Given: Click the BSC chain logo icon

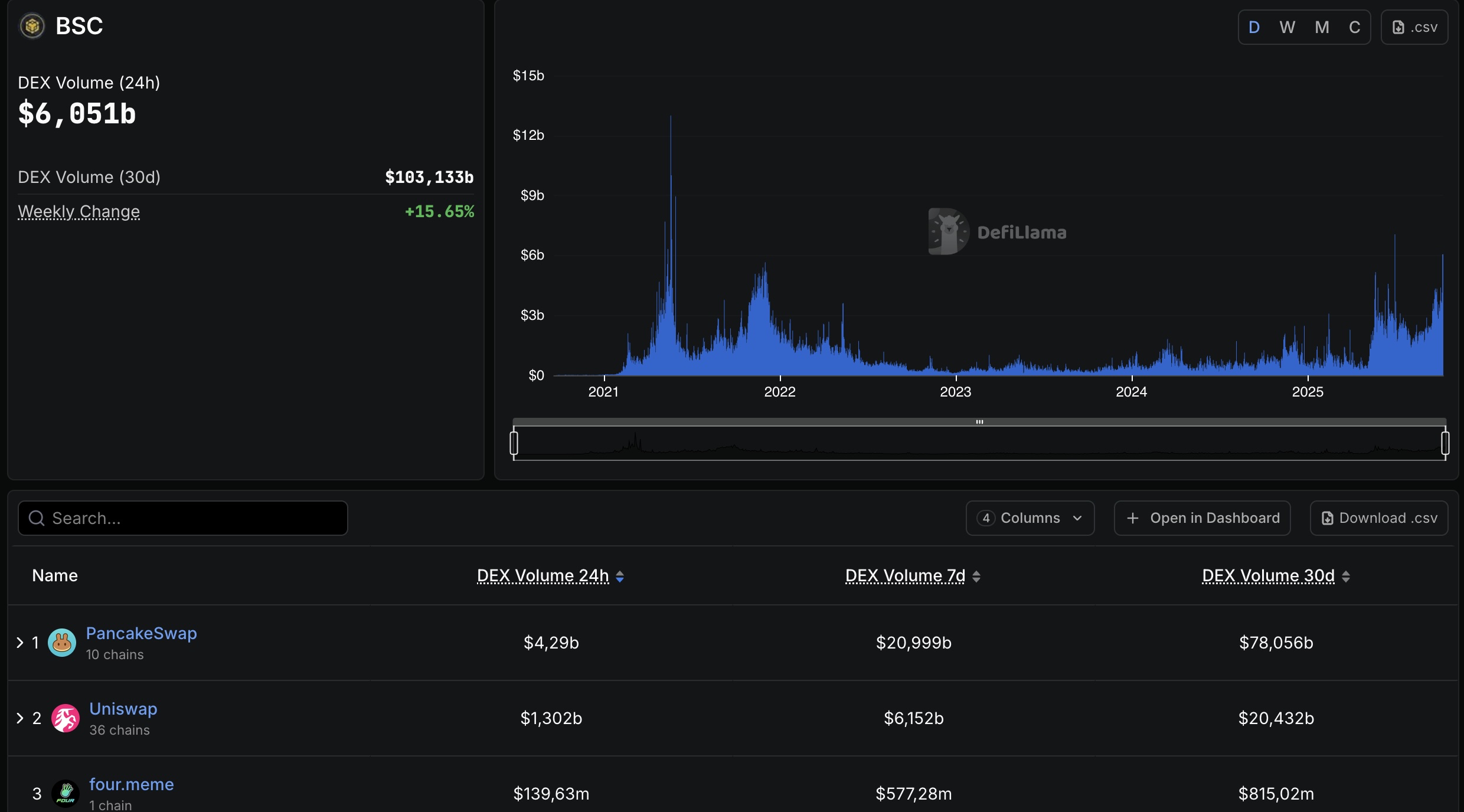Looking at the screenshot, I should click(32, 26).
